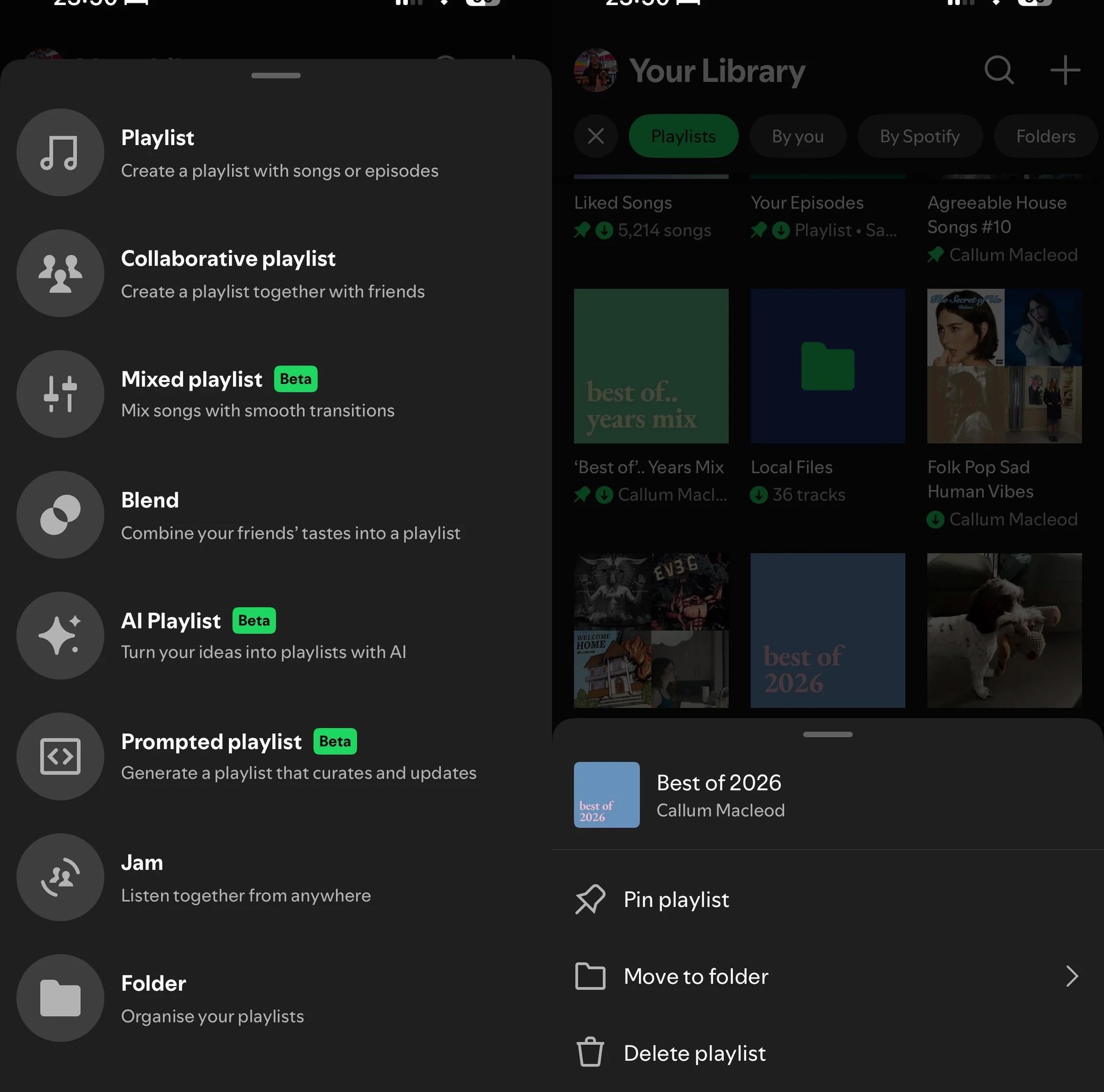Tap the download indicator on Local Files
The width and height of the screenshot is (1104, 1092).
click(759, 495)
